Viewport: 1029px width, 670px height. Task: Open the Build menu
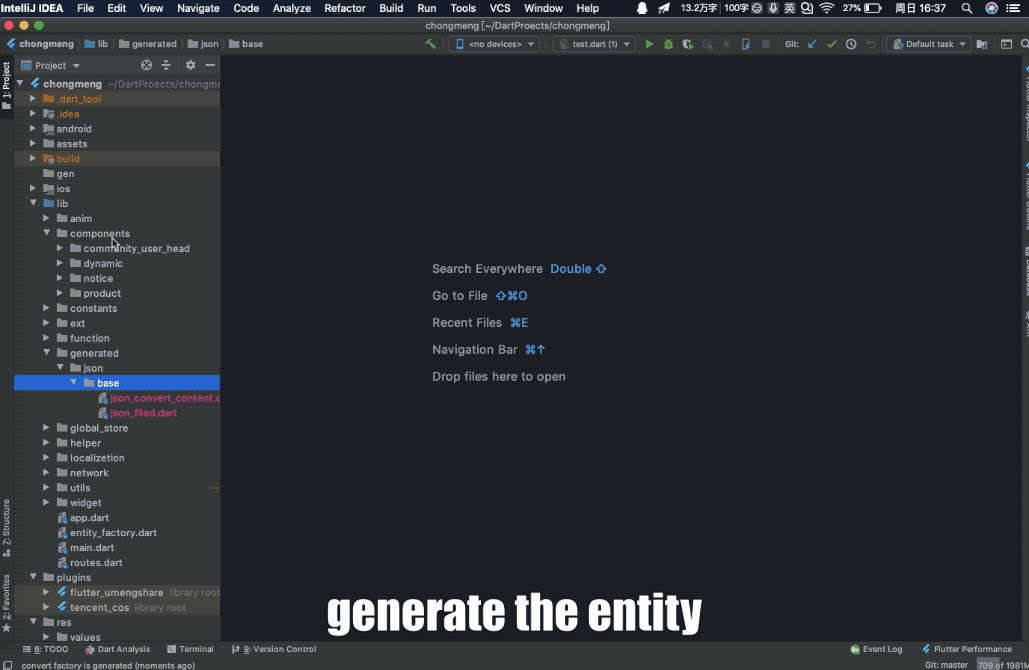391,8
